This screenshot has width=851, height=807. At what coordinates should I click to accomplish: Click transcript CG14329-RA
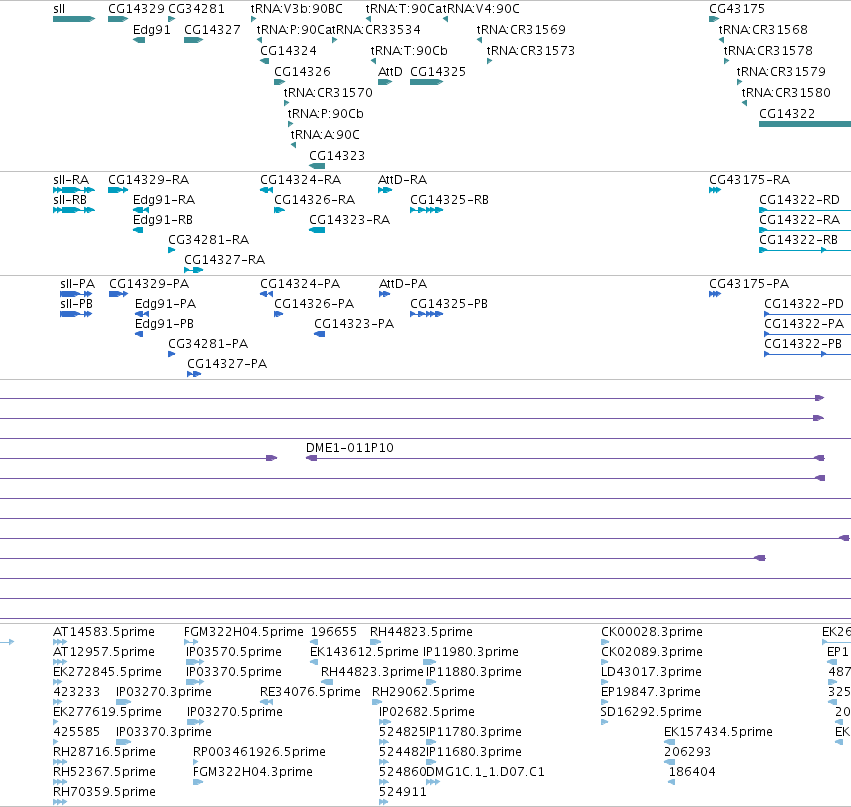point(118,190)
